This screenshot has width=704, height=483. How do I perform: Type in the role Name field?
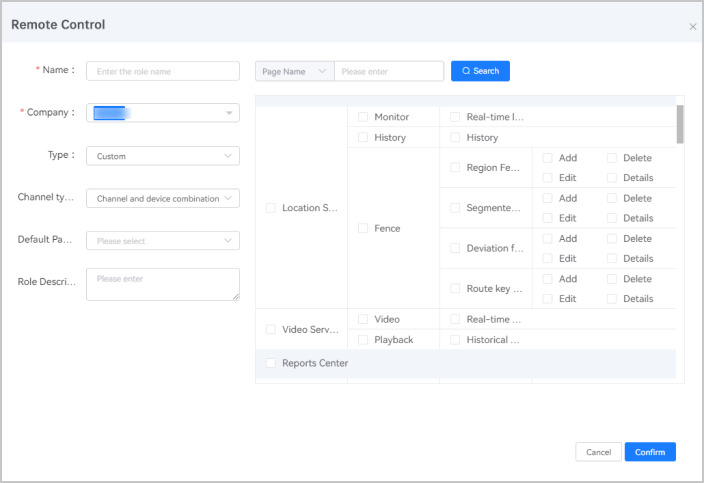pyautogui.click(x=163, y=71)
